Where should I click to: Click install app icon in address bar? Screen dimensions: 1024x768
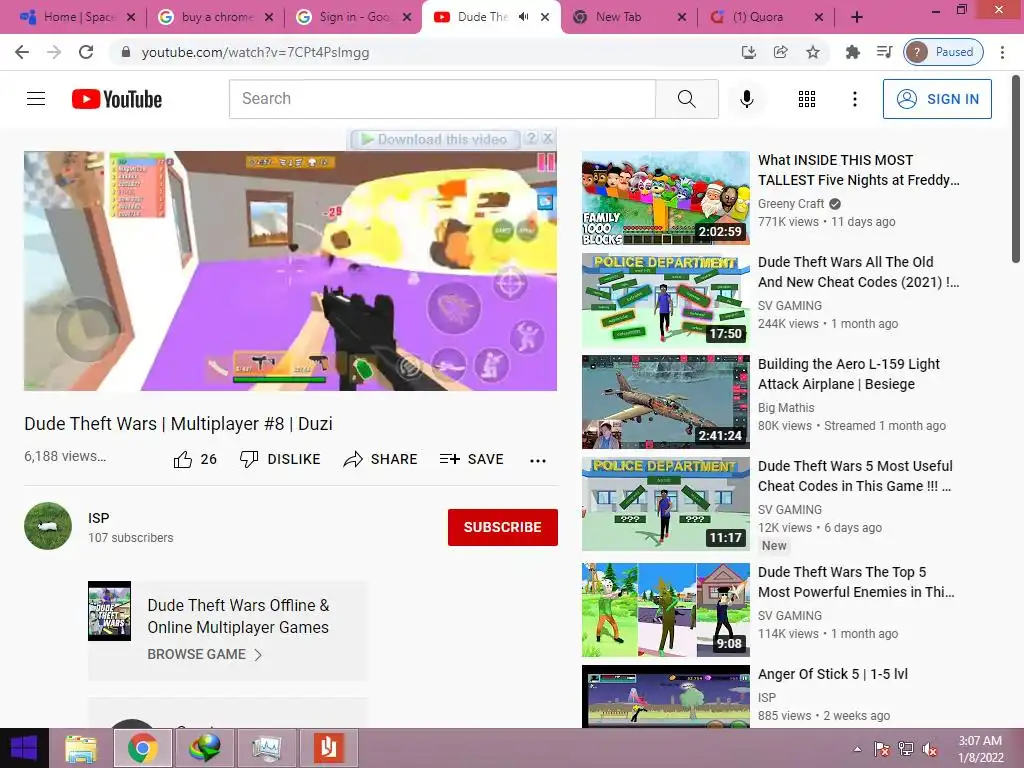pos(748,52)
